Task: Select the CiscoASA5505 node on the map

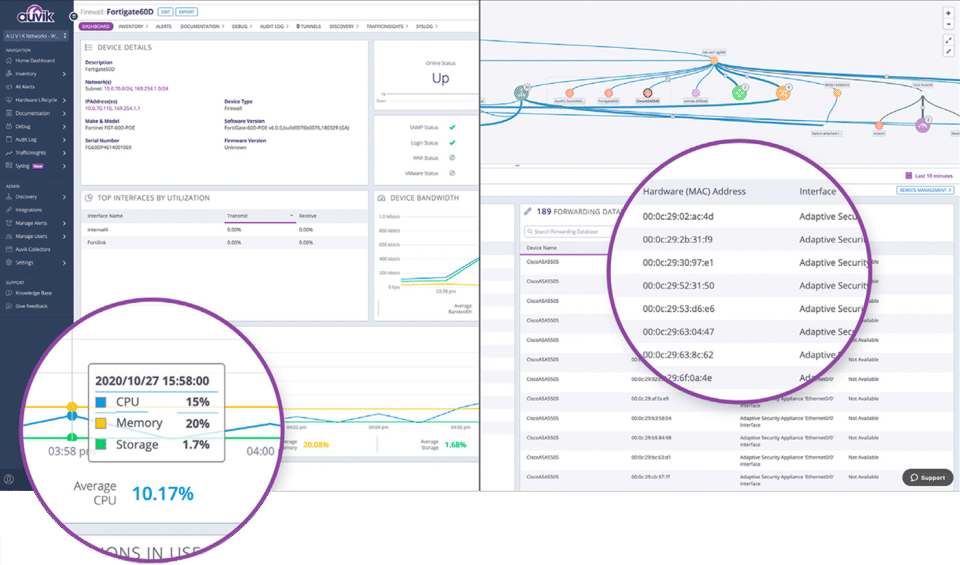Action: 647,93
